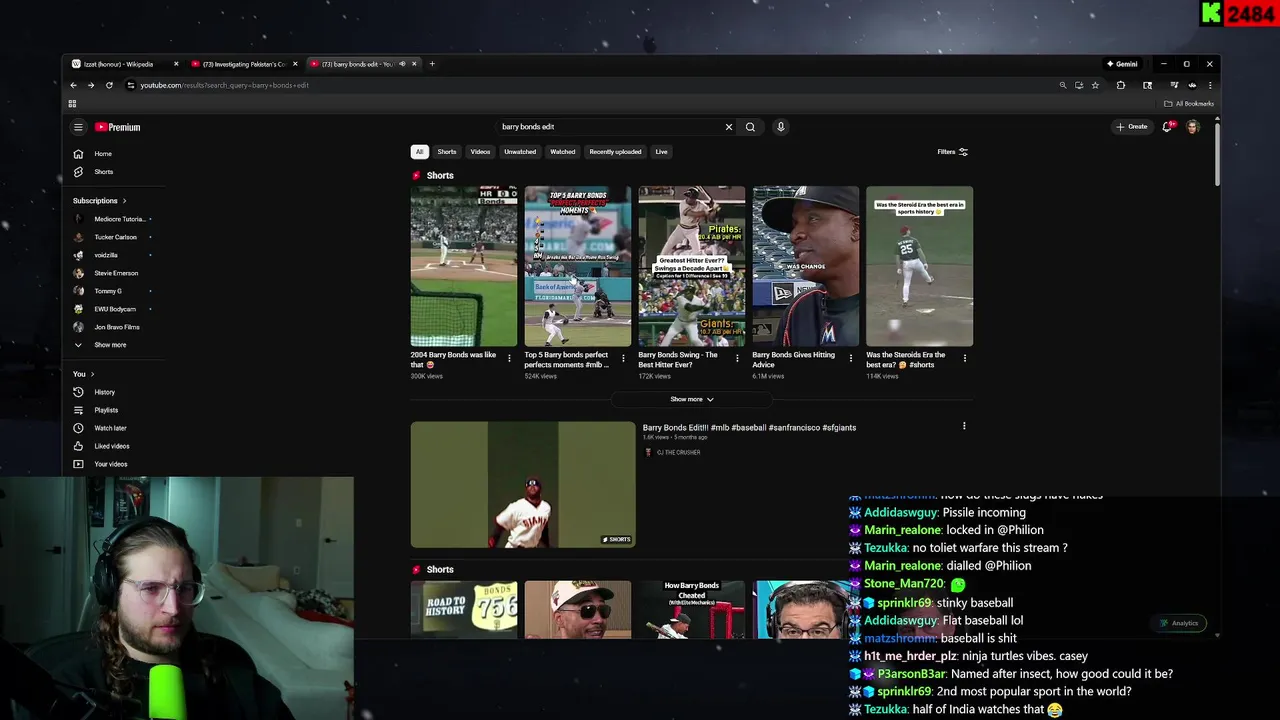Image resolution: width=1280 pixels, height=720 pixels.
Task: Open the browser apps grid shortcut
Action: tap(72, 104)
